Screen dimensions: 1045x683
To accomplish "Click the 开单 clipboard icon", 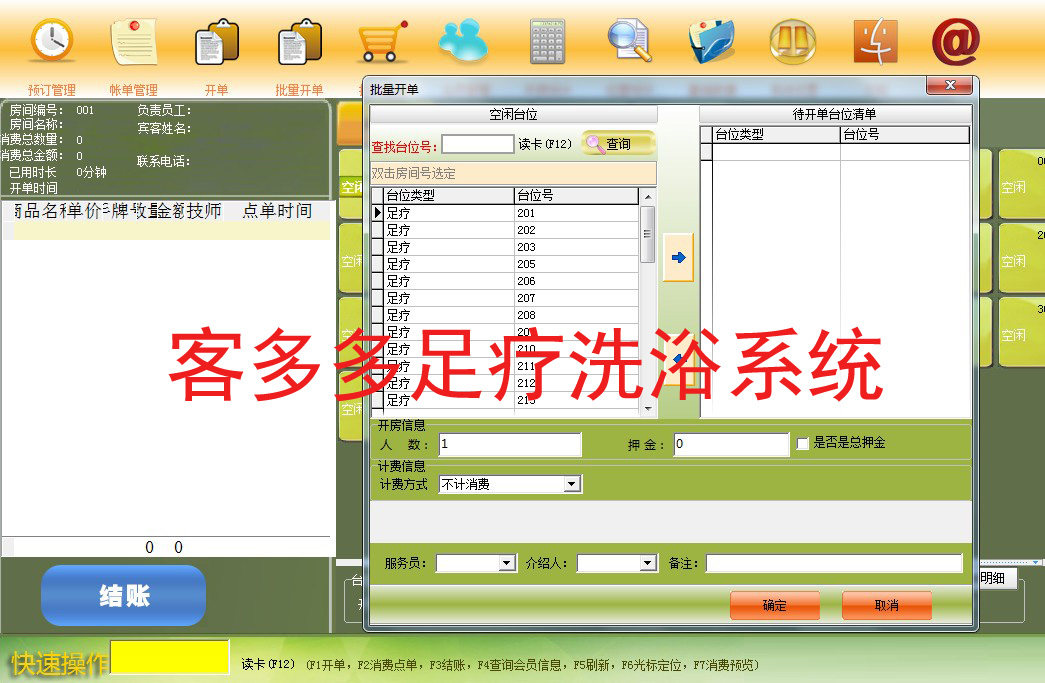I will pyautogui.click(x=217, y=42).
